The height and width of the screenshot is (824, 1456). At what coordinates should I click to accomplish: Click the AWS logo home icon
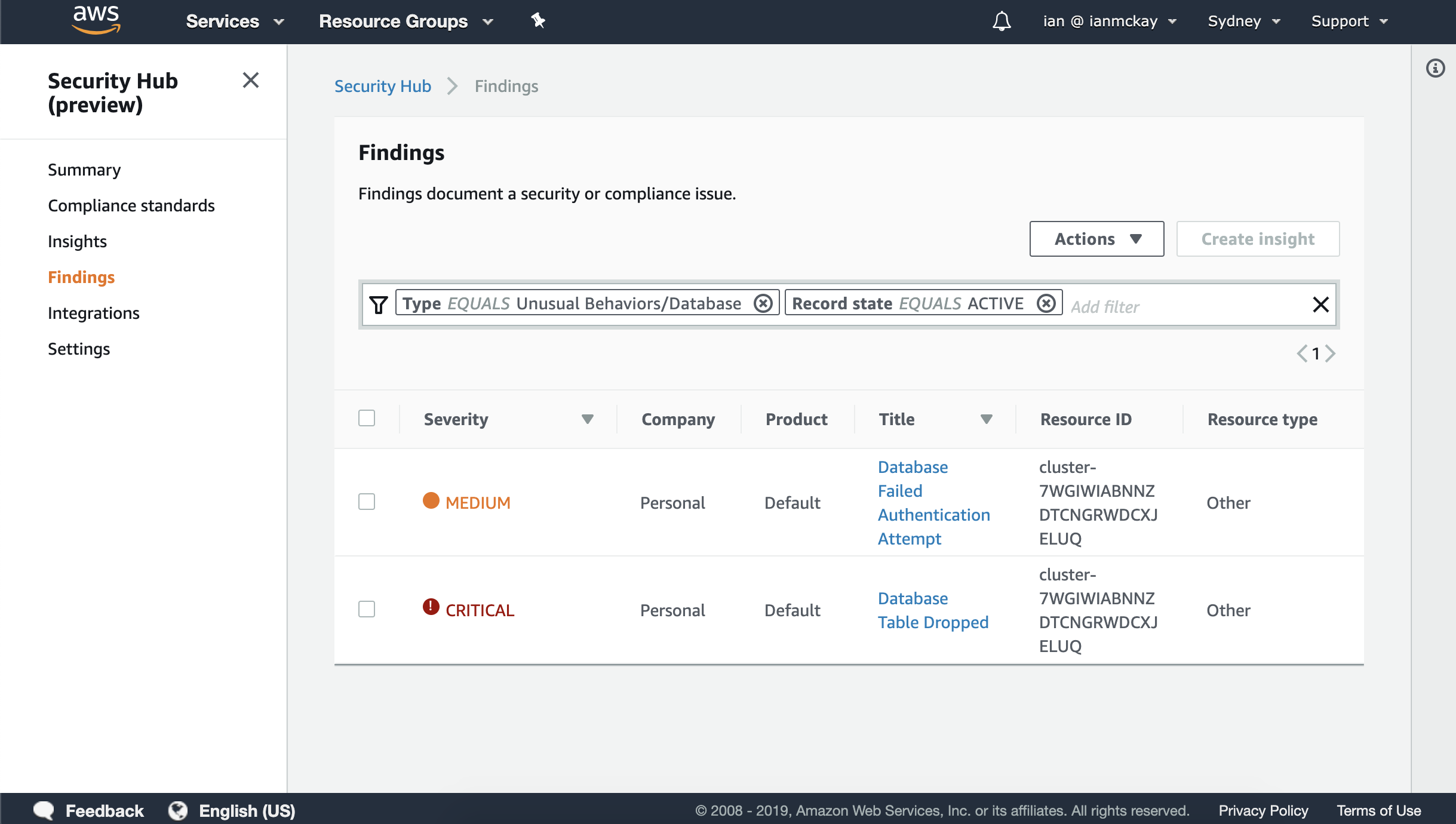pyautogui.click(x=96, y=20)
